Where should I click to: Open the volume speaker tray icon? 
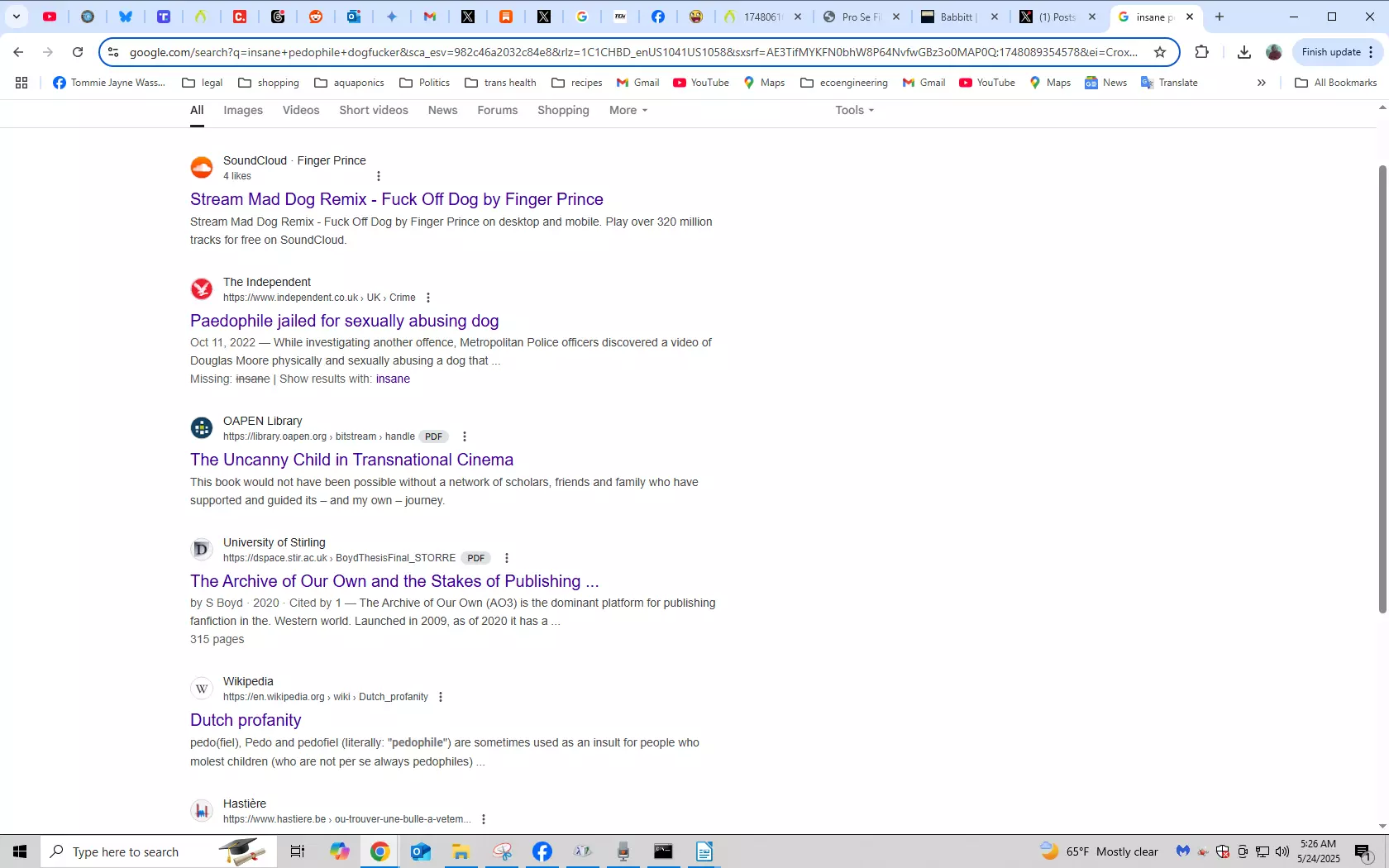pos(1282,851)
